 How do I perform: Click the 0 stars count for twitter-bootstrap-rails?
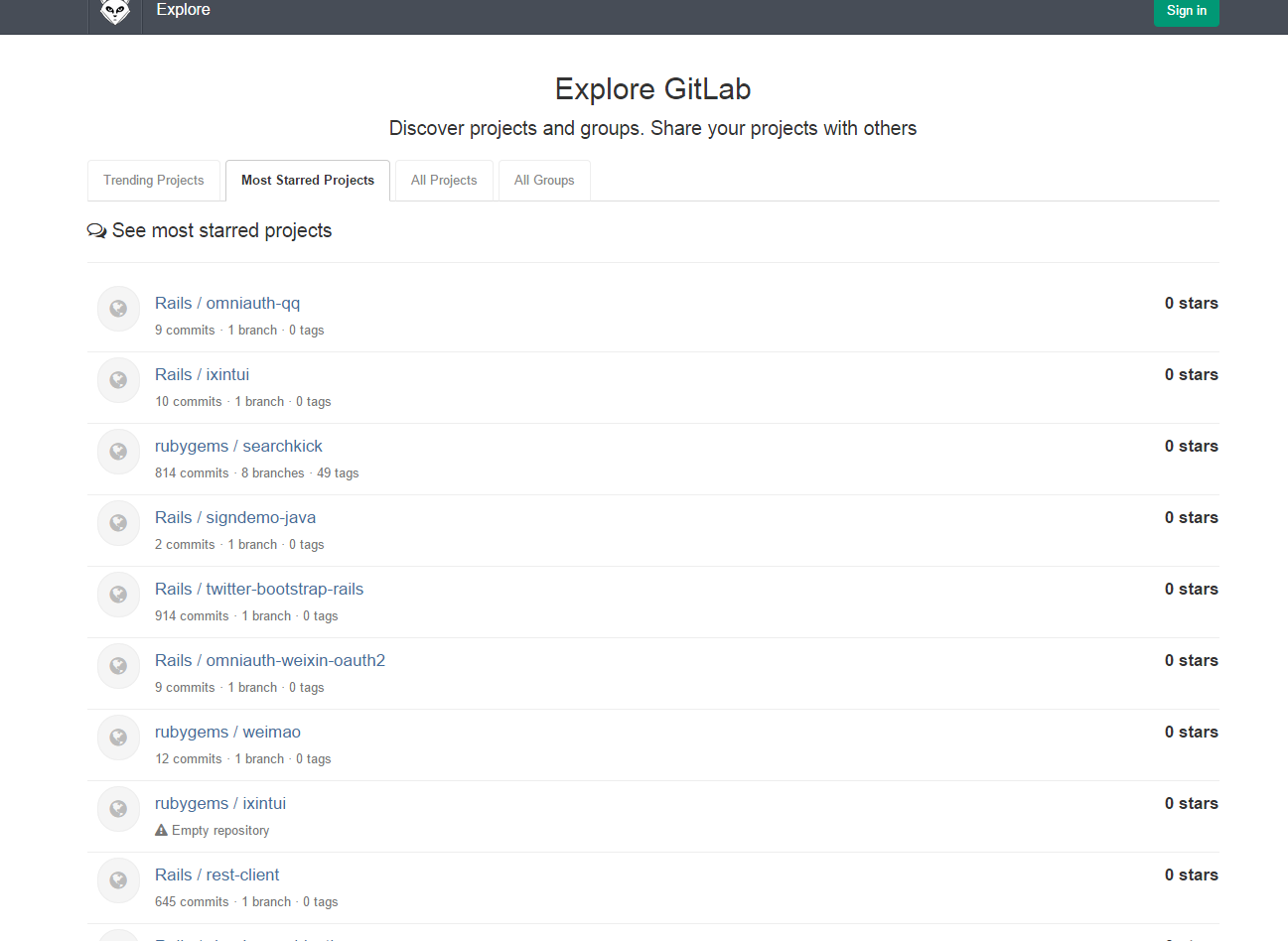1192,590
